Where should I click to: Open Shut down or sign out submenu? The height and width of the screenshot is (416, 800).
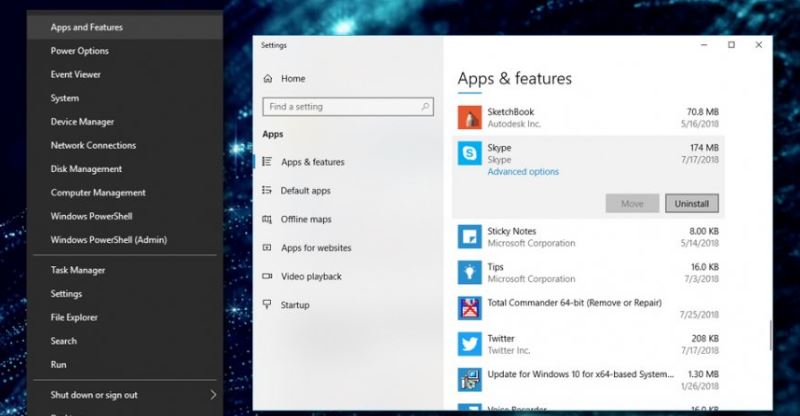(125, 395)
